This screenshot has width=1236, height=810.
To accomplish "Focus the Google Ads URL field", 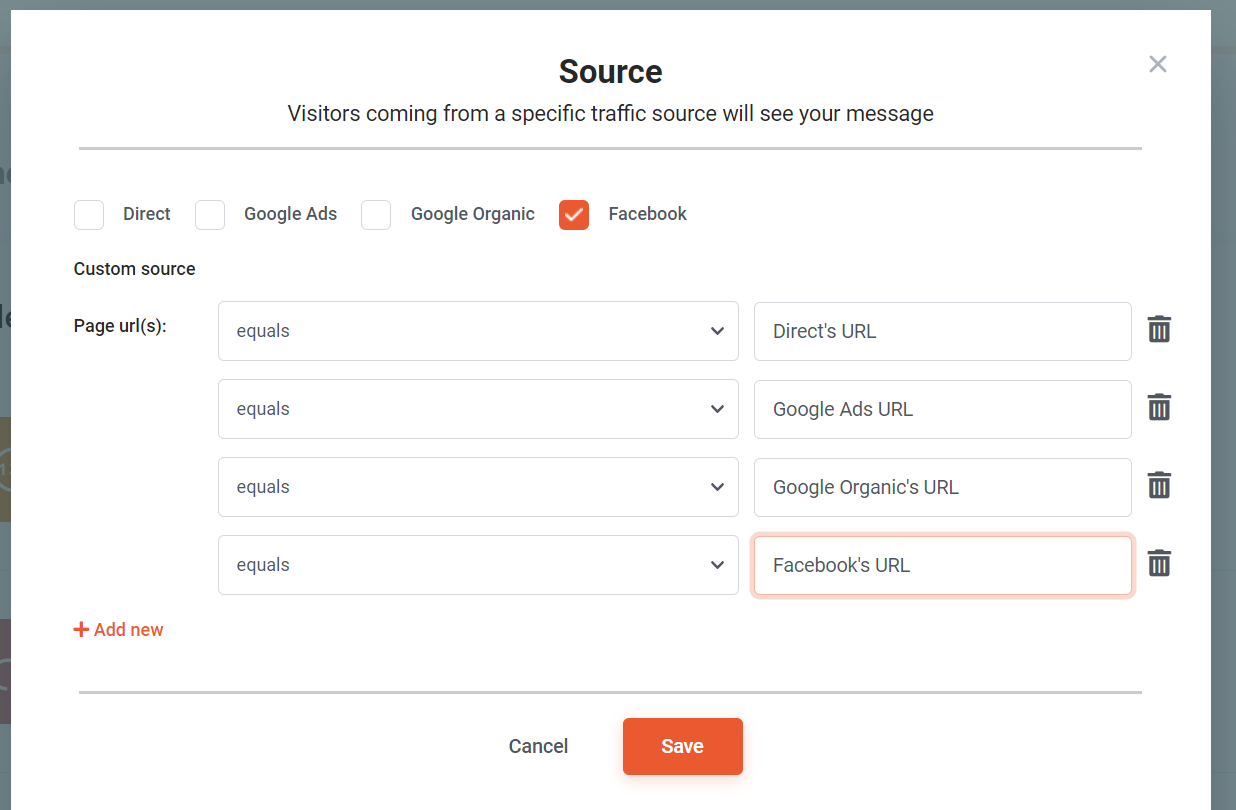I will pos(943,409).
